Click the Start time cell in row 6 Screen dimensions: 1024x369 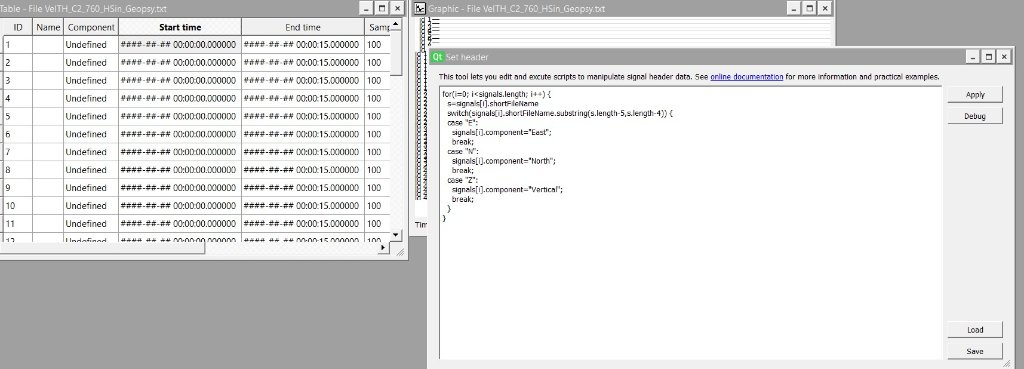(x=180, y=134)
